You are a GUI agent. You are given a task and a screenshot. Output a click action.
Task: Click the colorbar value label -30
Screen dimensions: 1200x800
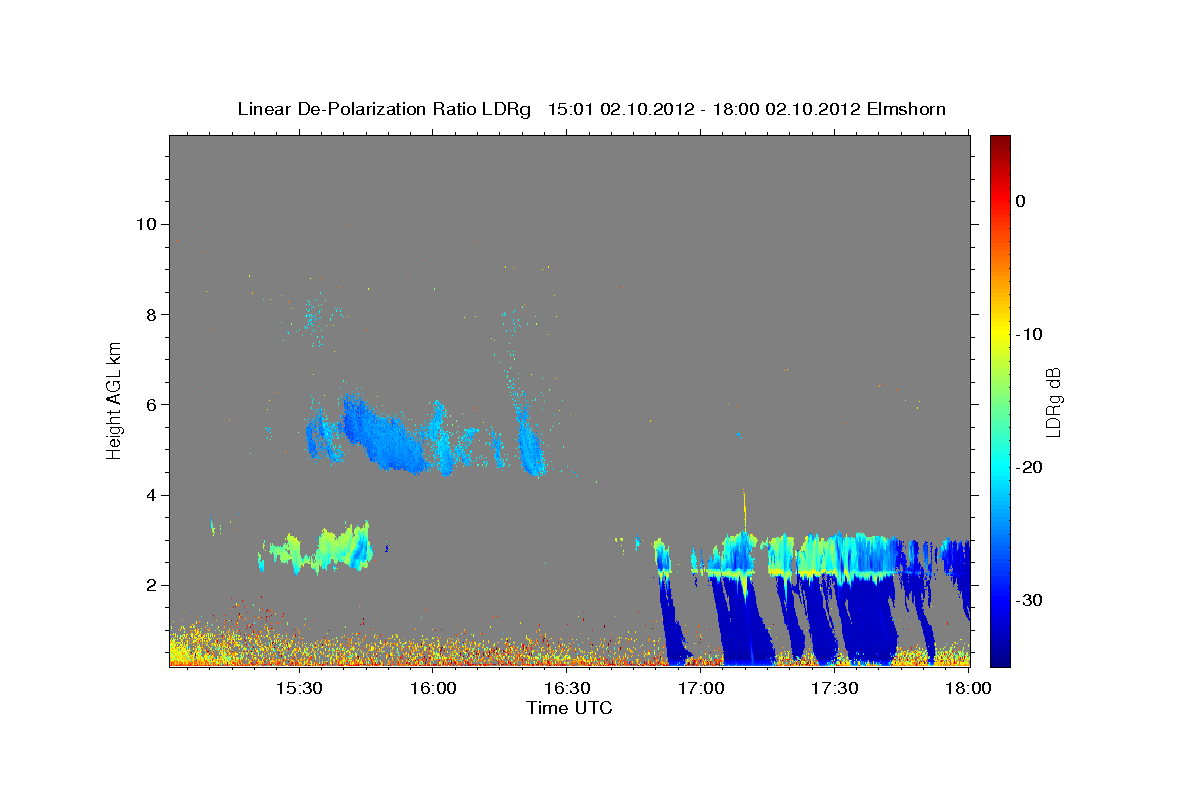1029,600
